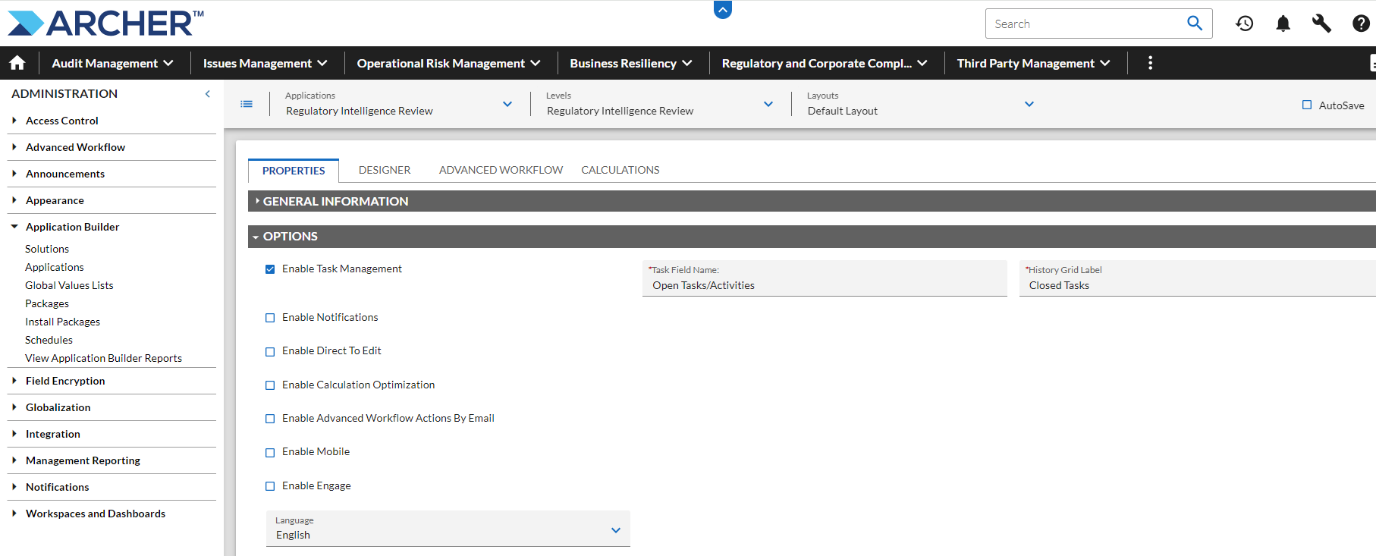Toggle the AutoSave checkbox
This screenshot has height=556, width=1376.
point(1307,105)
